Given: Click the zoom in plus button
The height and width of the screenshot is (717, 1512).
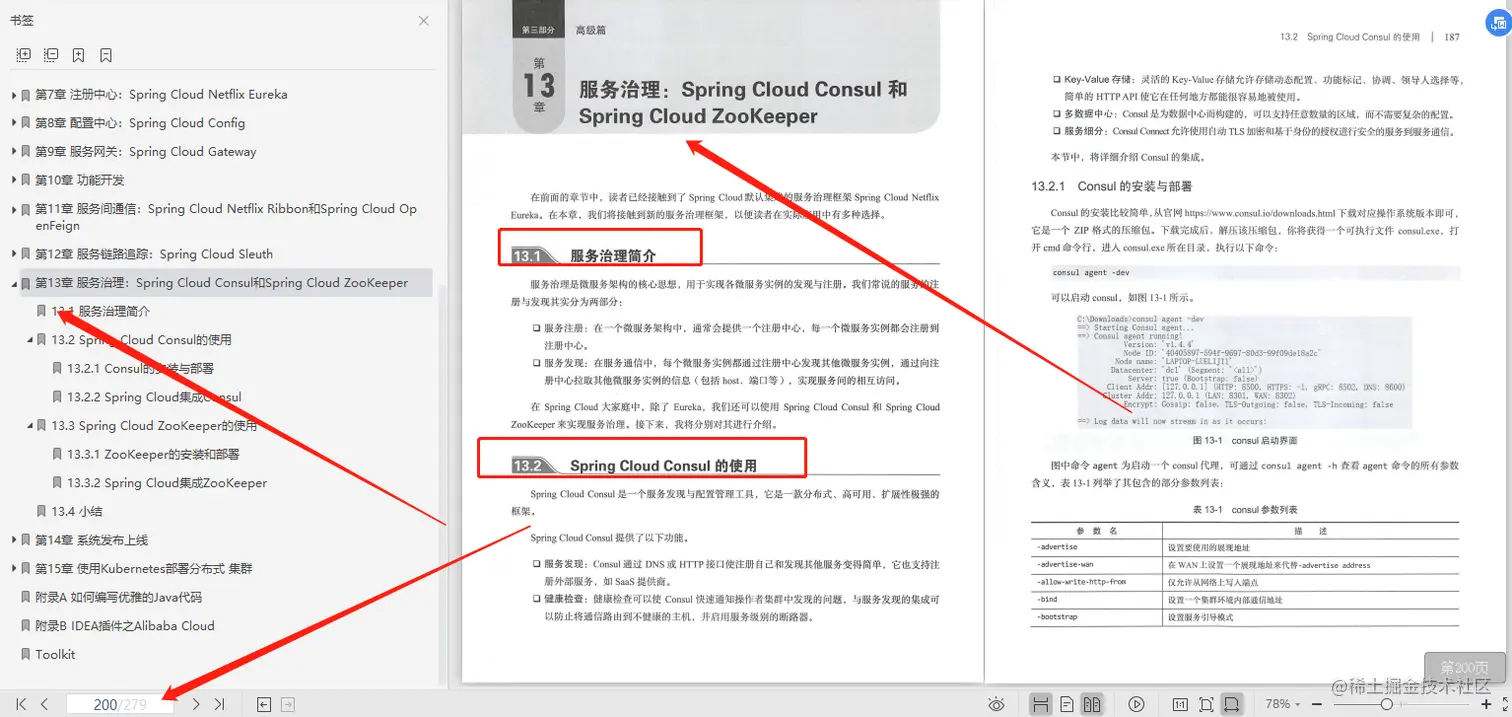Looking at the screenshot, I should point(1486,704).
